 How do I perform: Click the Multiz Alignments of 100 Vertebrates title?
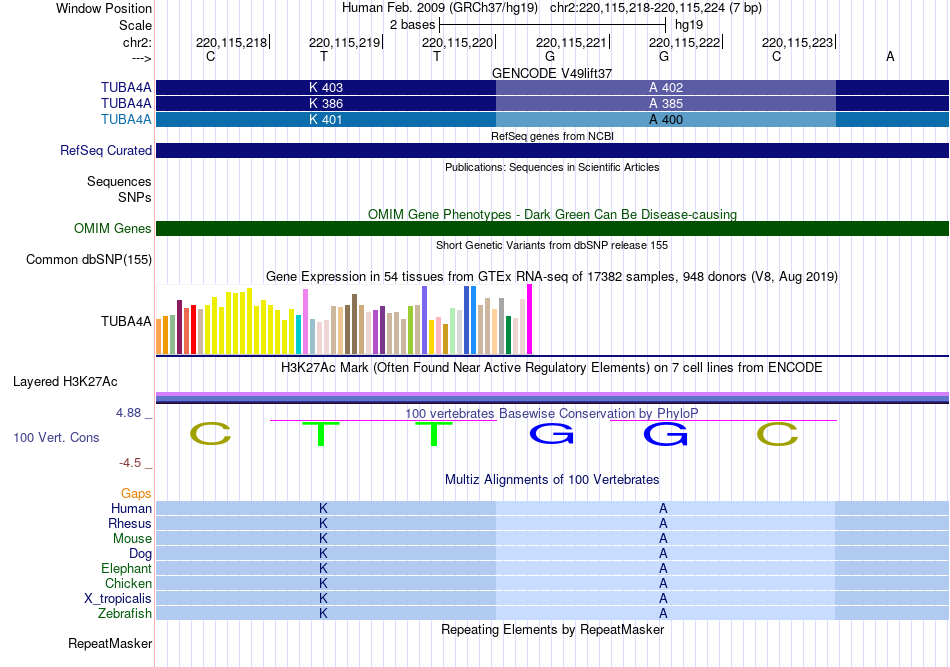552,479
